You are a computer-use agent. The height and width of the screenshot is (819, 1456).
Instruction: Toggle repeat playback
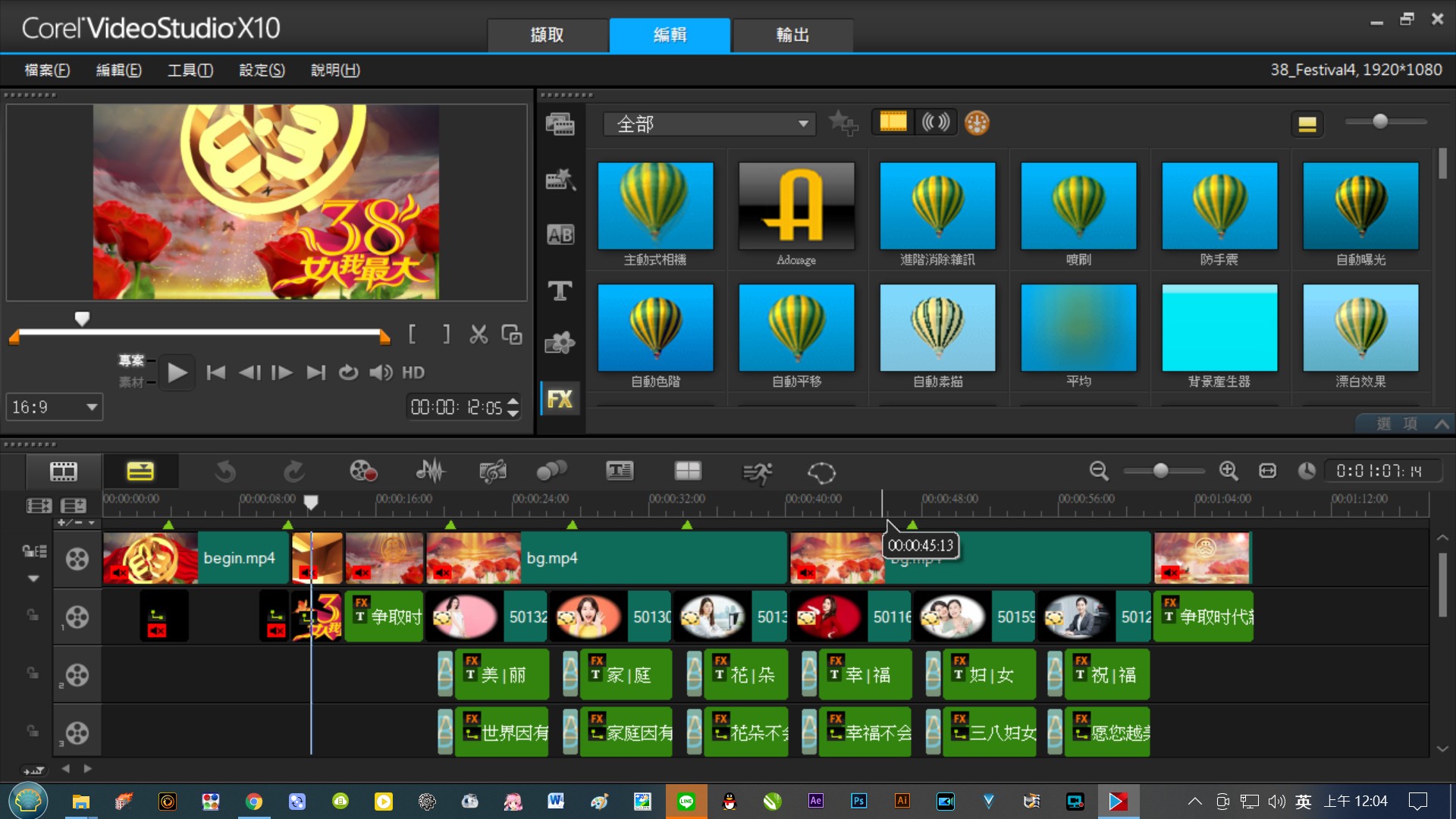pyautogui.click(x=348, y=372)
